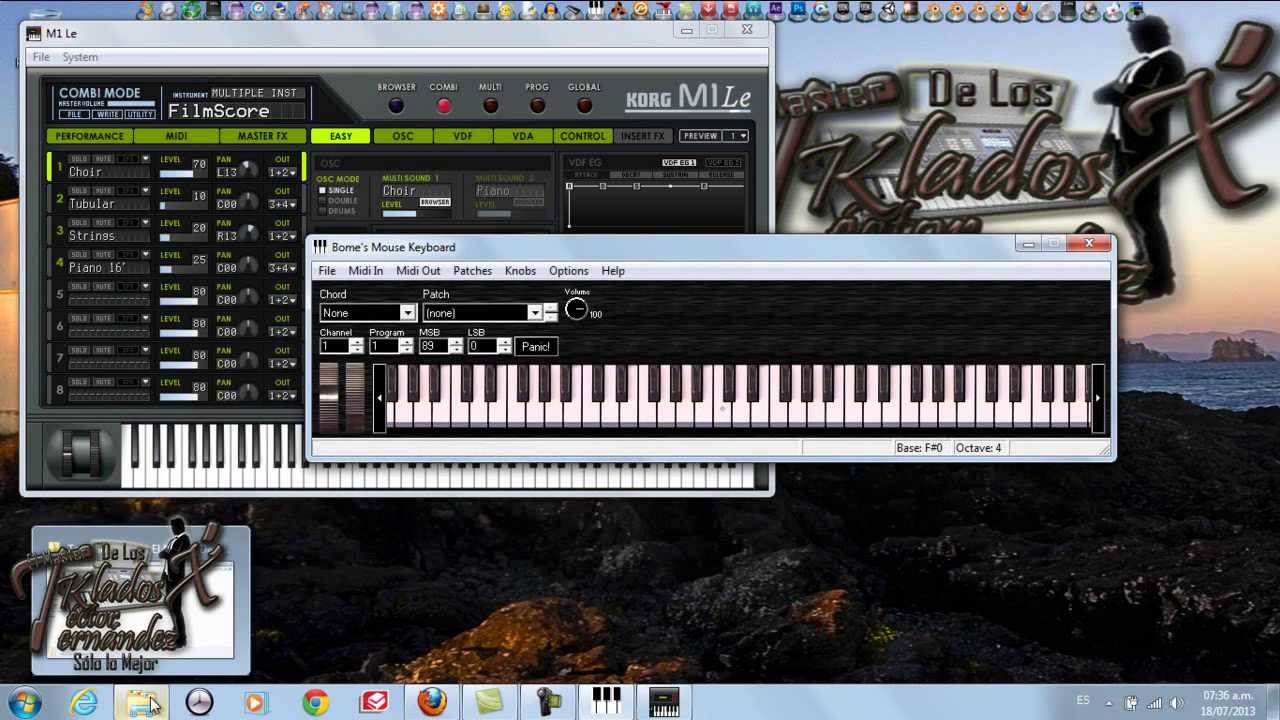This screenshot has height=720, width=1280.
Task: Switch to the PERFORMANCE tab
Action: pos(90,136)
